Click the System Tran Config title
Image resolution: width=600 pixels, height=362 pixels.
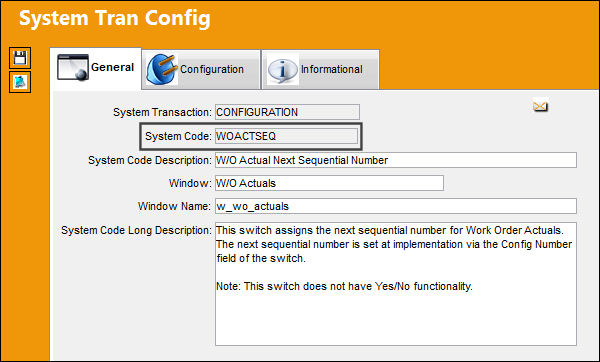coord(115,18)
